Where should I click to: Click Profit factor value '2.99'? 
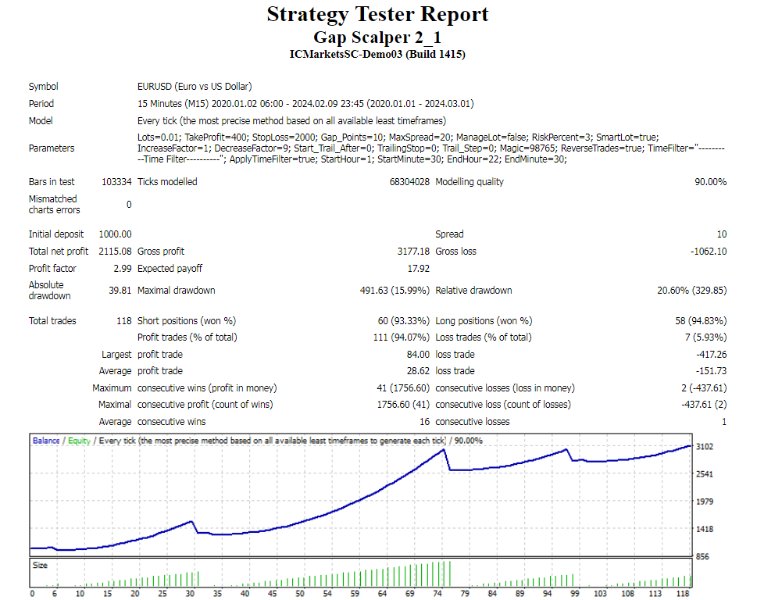click(x=122, y=268)
